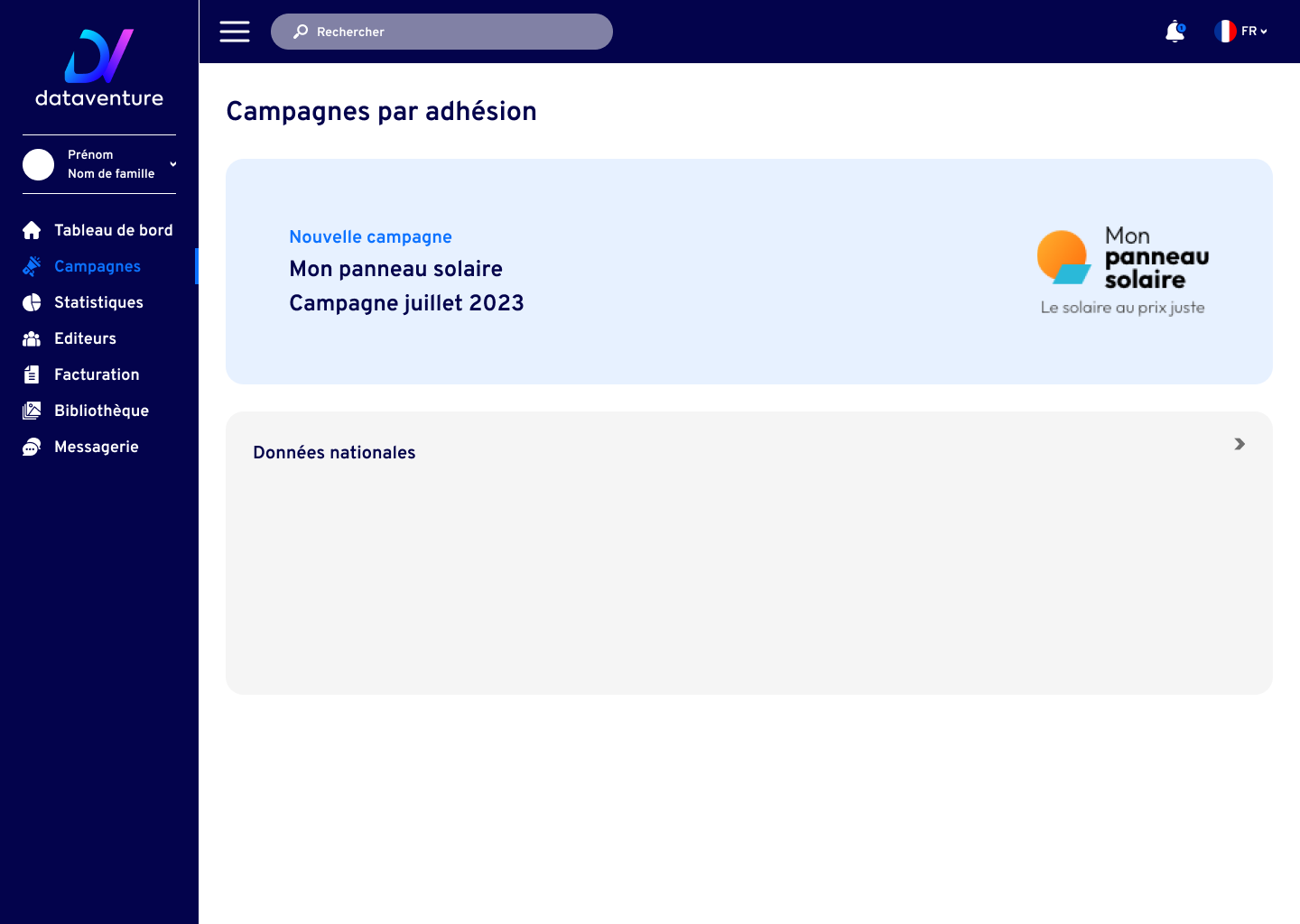
Task: Click the Bibliothèque images icon
Action: (32, 411)
